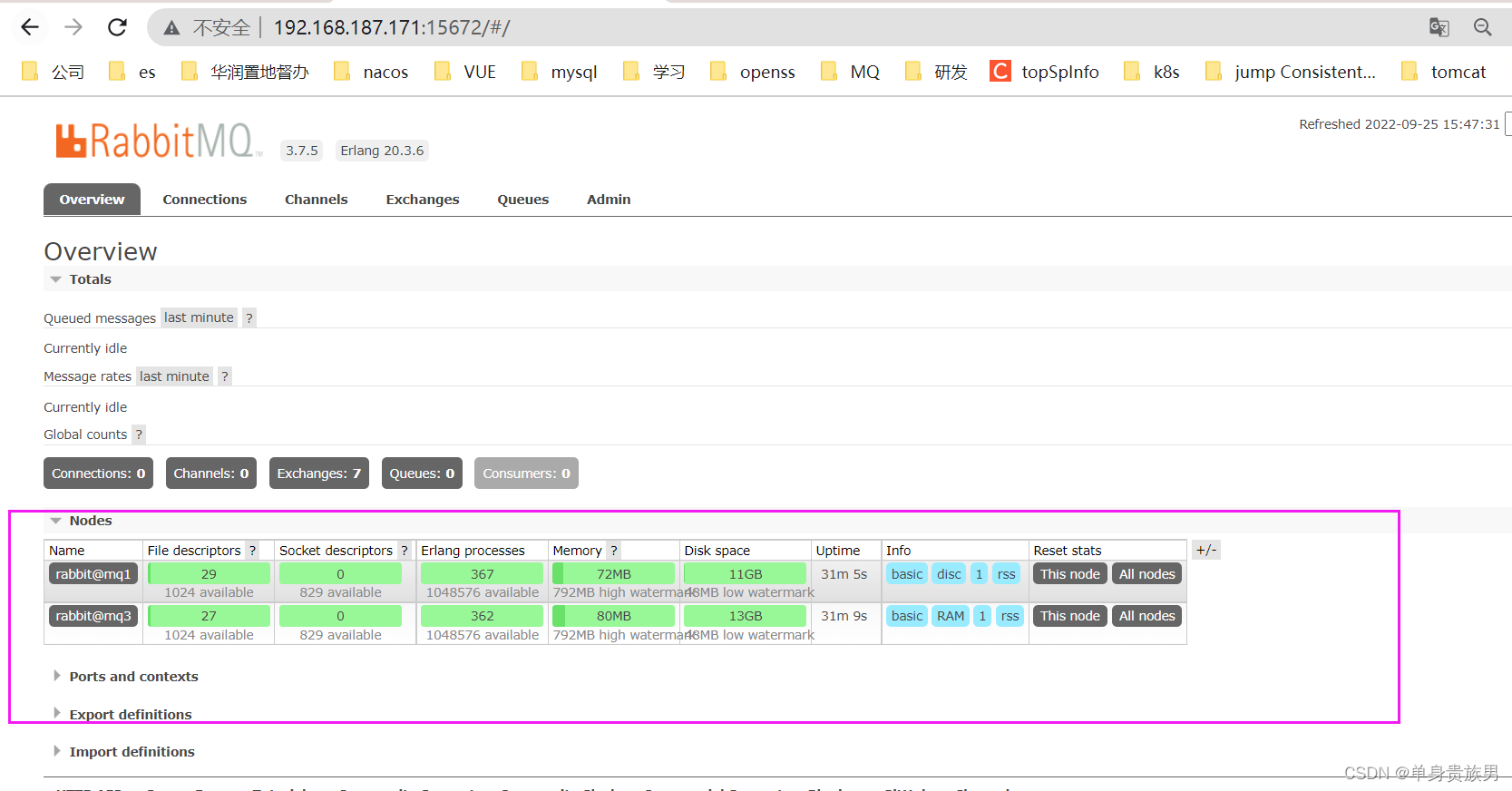
Task: Toggle node table columns with +/-
Action: pos(1206,550)
